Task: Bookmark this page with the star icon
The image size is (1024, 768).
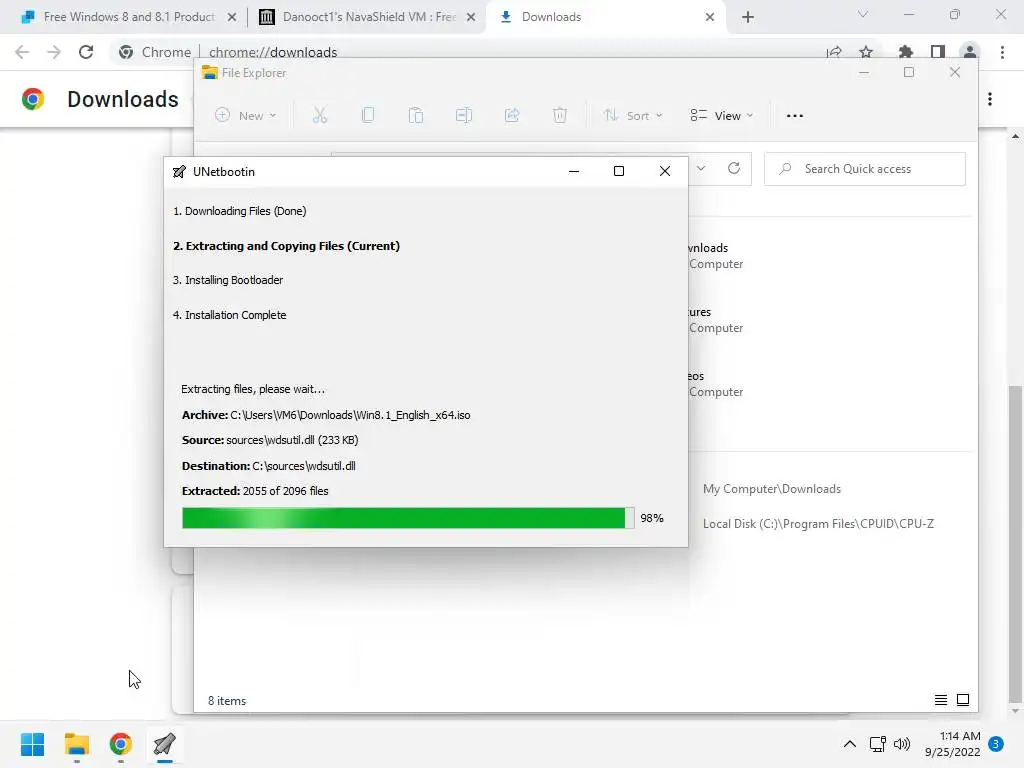Action: pyautogui.click(x=866, y=52)
